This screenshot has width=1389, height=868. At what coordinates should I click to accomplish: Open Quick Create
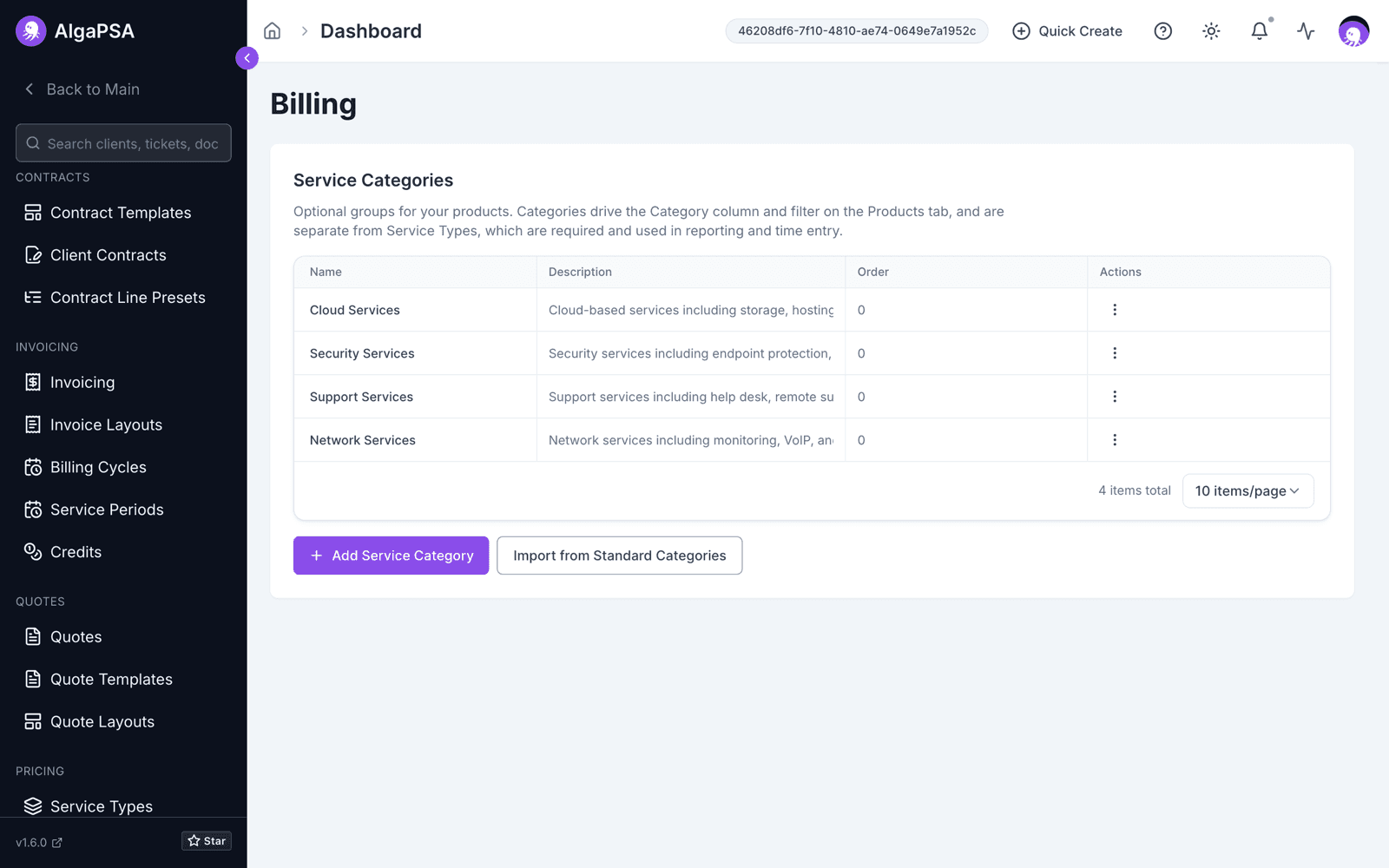click(x=1067, y=31)
